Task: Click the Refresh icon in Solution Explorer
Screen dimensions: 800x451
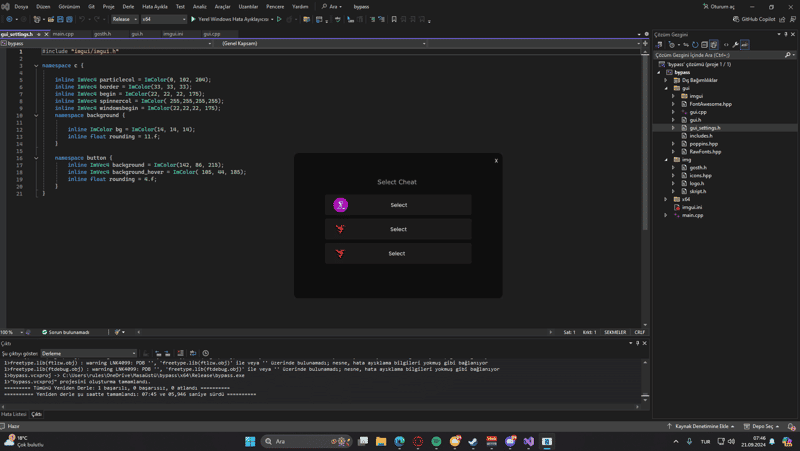Action: pos(695,45)
